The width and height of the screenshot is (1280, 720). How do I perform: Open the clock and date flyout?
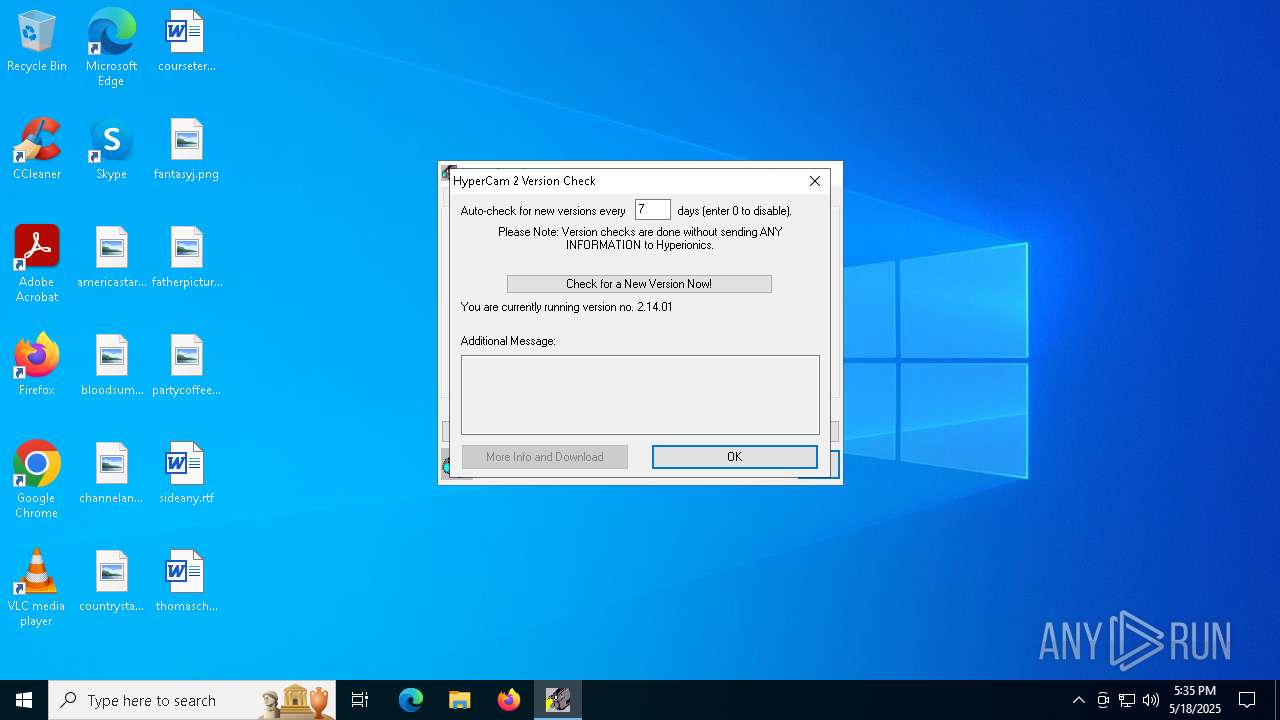coord(1195,700)
